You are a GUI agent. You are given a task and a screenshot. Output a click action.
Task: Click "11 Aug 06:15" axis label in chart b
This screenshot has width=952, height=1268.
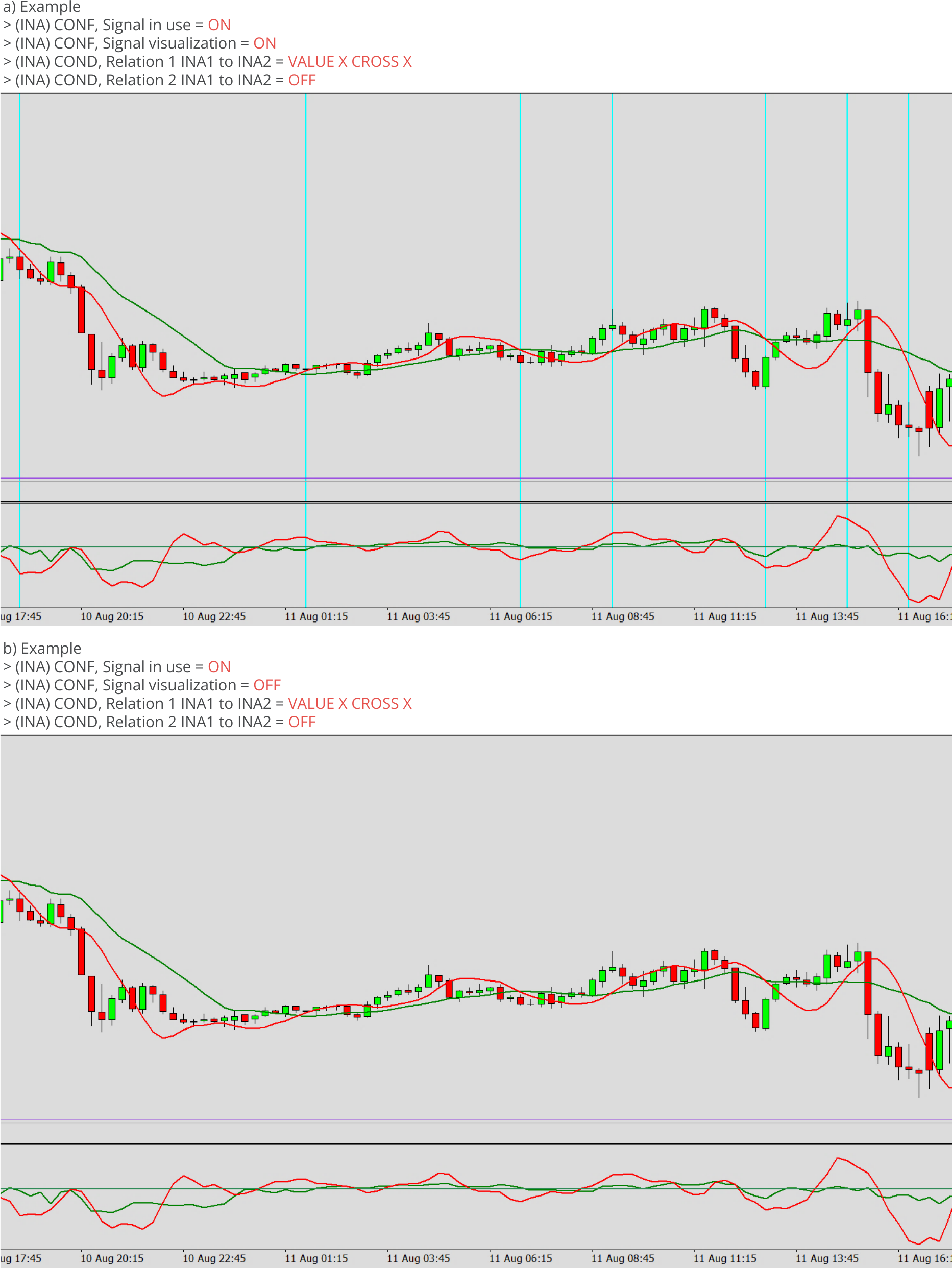click(521, 1258)
